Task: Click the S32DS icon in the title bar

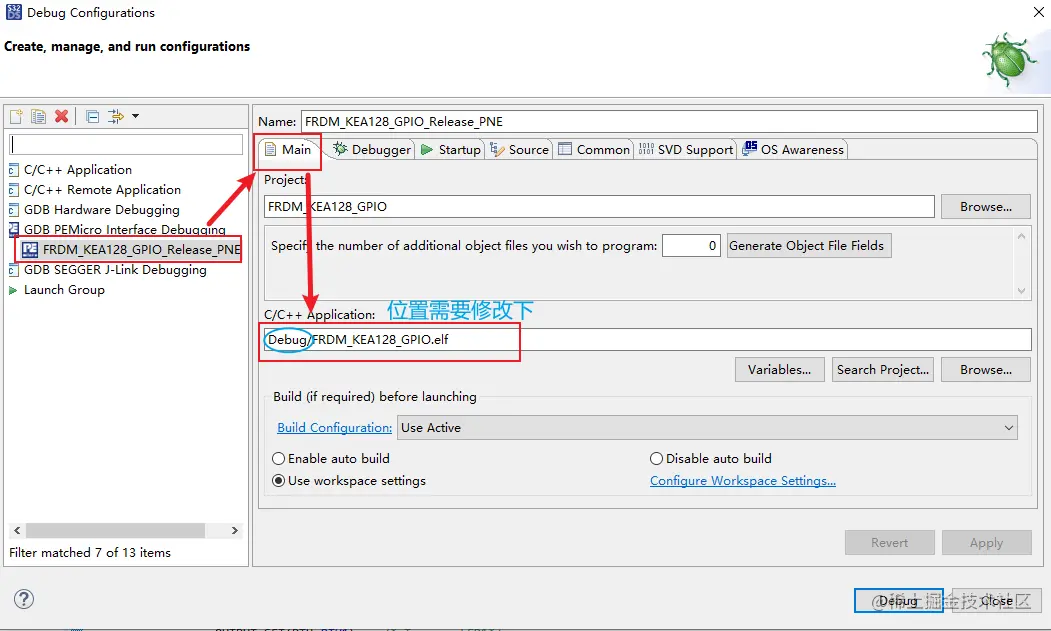Action: pyautogui.click(x=13, y=12)
